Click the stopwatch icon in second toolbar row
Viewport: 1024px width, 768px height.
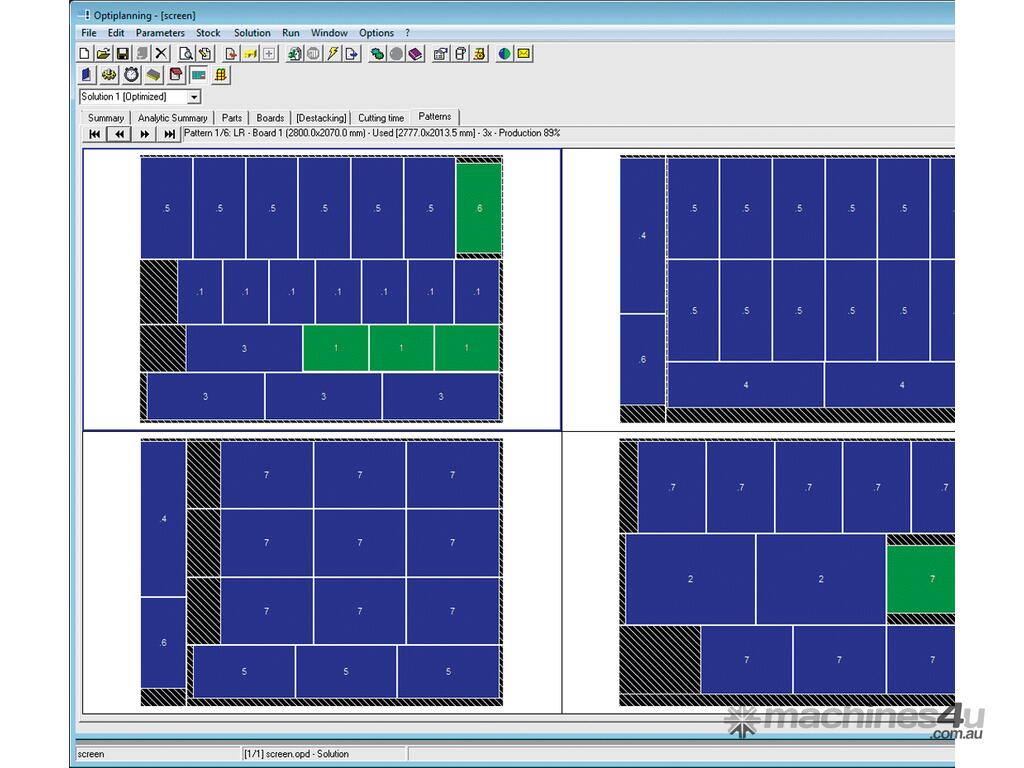click(x=131, y=75)
